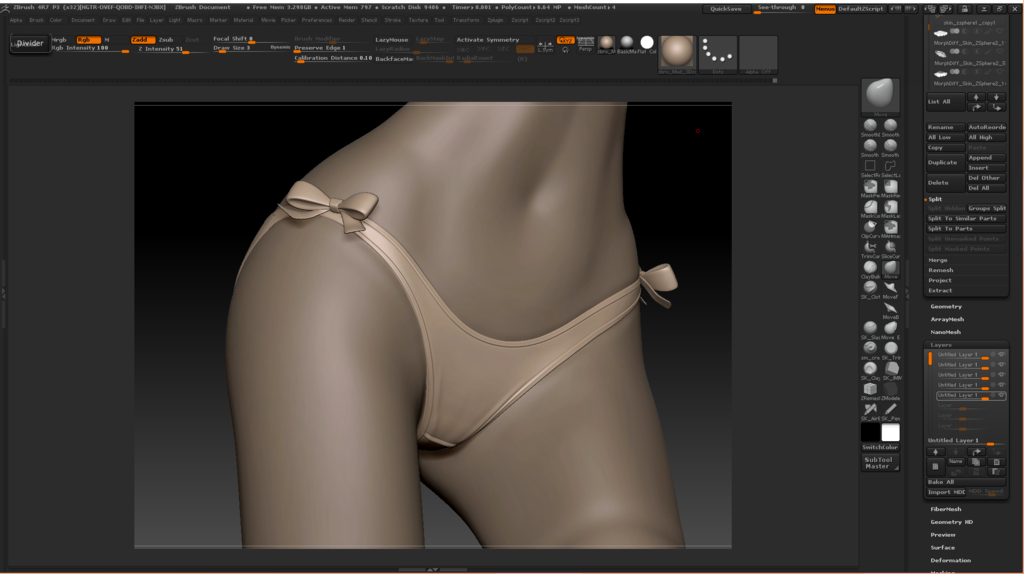Select the ZRemesherGuides brush icon

870,389
